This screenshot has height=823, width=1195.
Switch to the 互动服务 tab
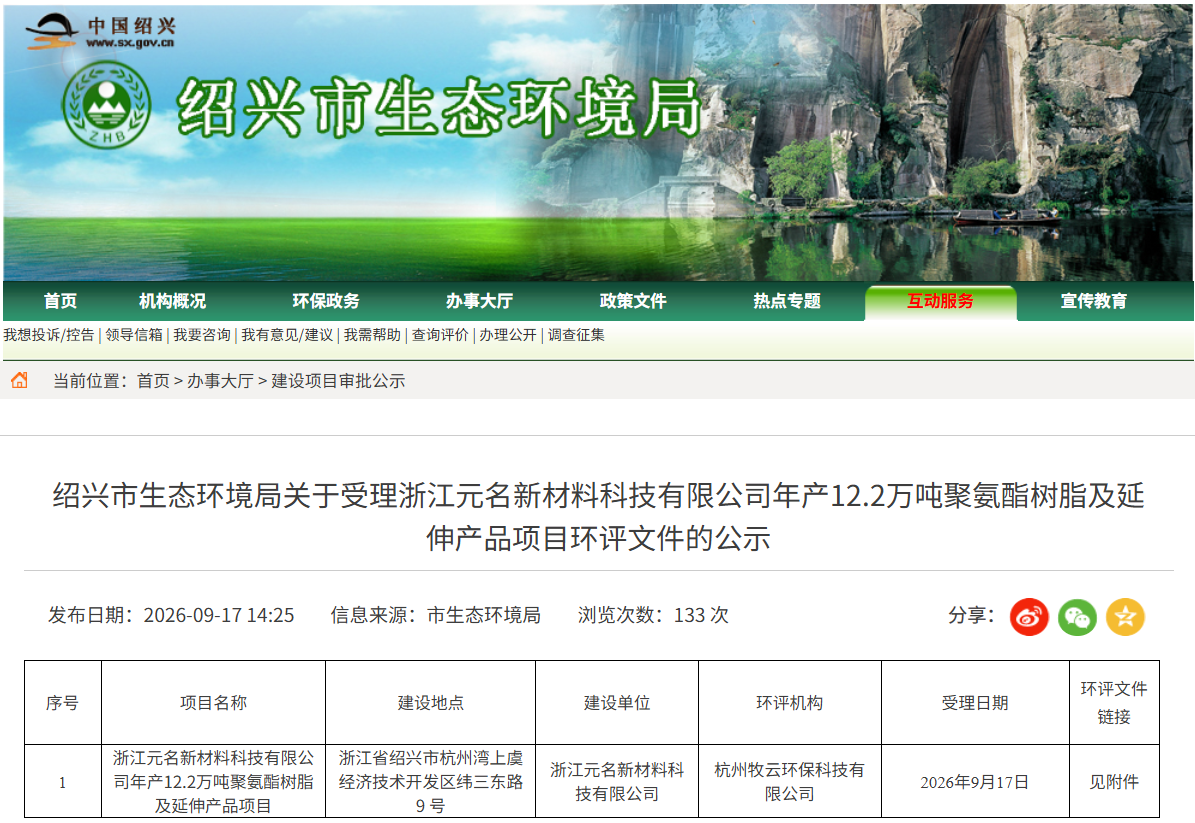click(x=940, y=303)
